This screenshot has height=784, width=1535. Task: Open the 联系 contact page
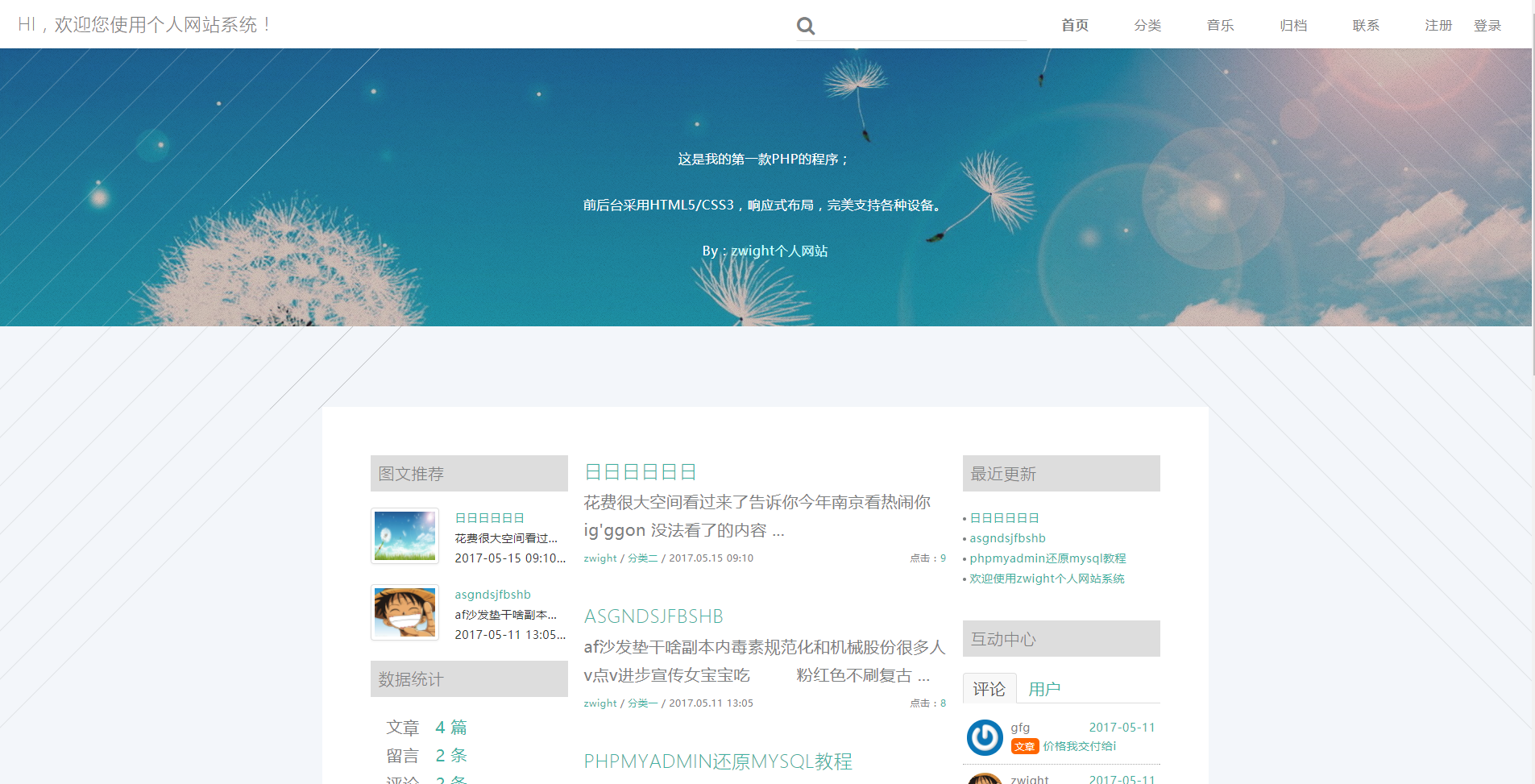pos(1366,26)
